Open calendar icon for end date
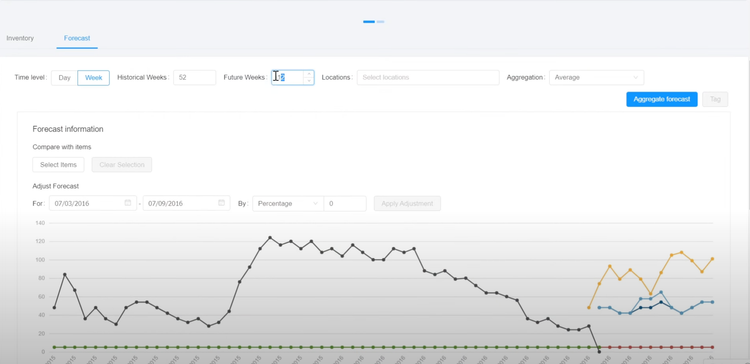The image size is (750, 364). click(x=221, y=203)
